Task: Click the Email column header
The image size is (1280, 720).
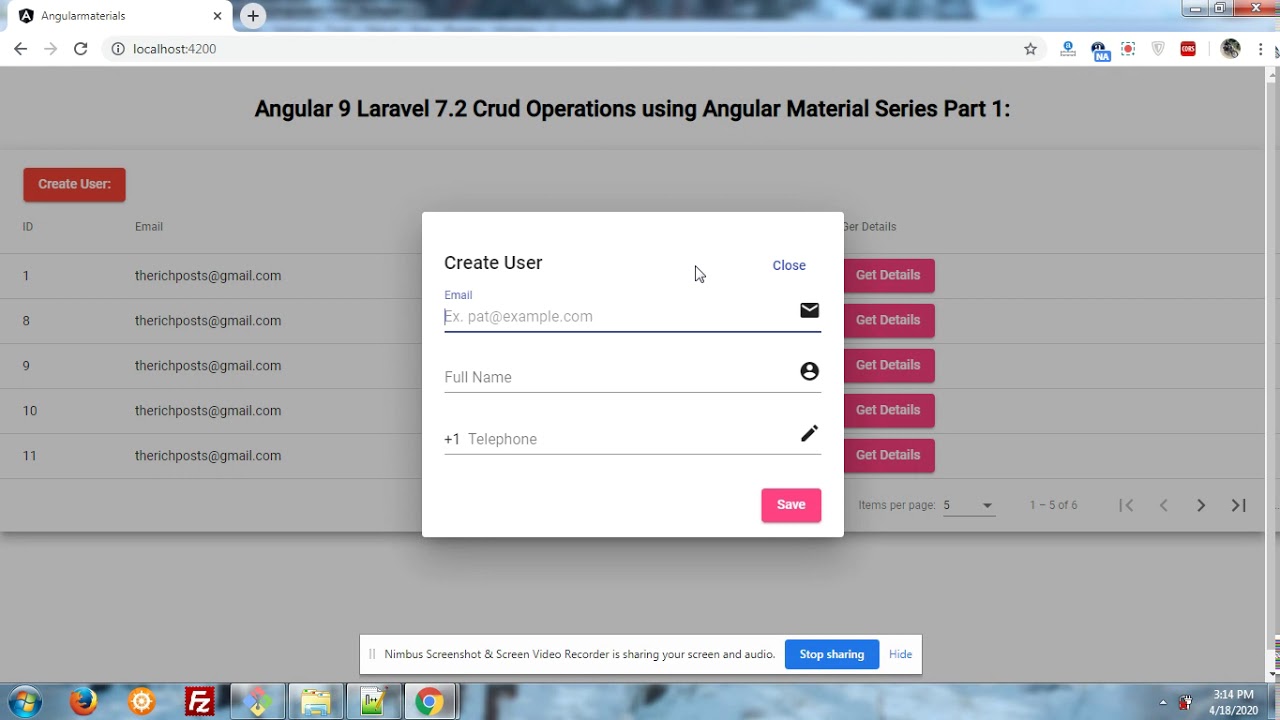Action: tap(149, 227)
